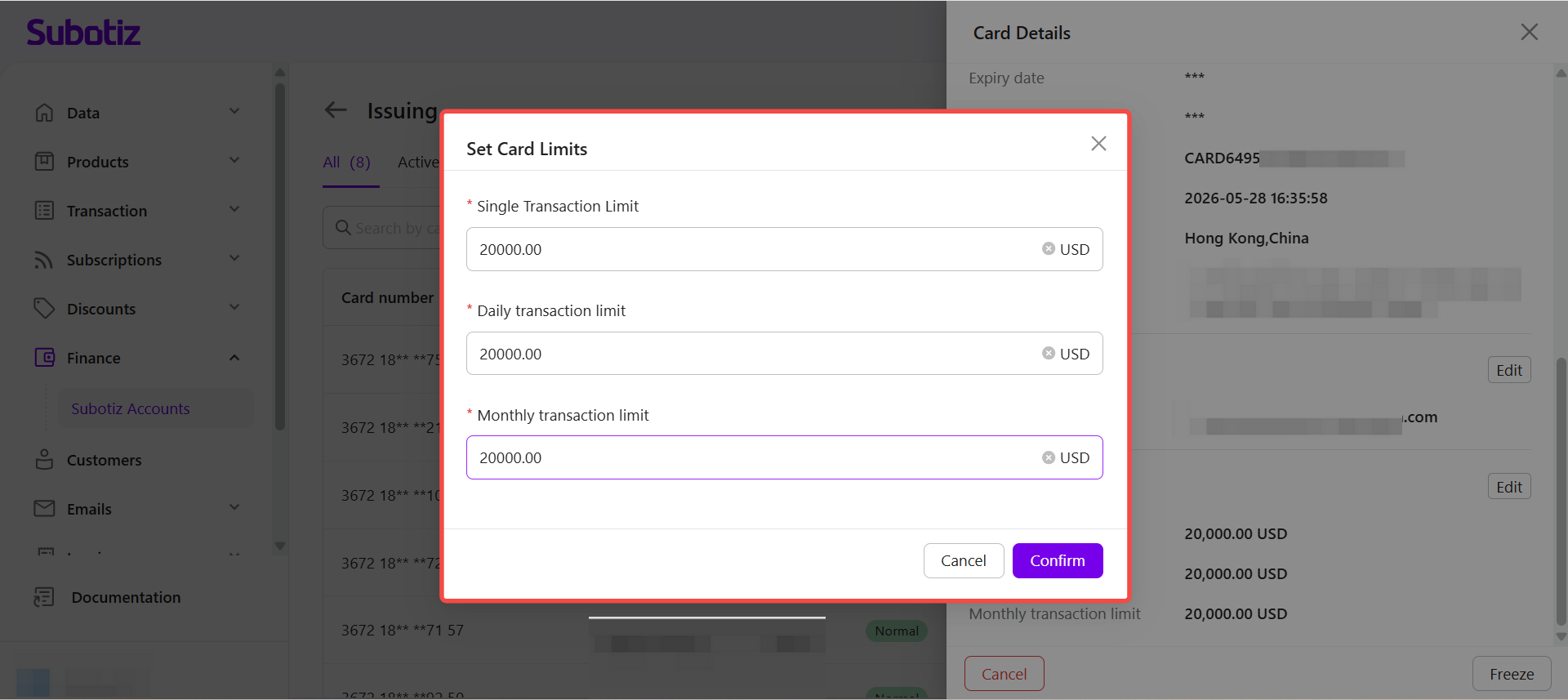The height and width of the screenshot is (700, 1568).
Task: Go back using the Issuing arrow
Action: tap(336, 110)
